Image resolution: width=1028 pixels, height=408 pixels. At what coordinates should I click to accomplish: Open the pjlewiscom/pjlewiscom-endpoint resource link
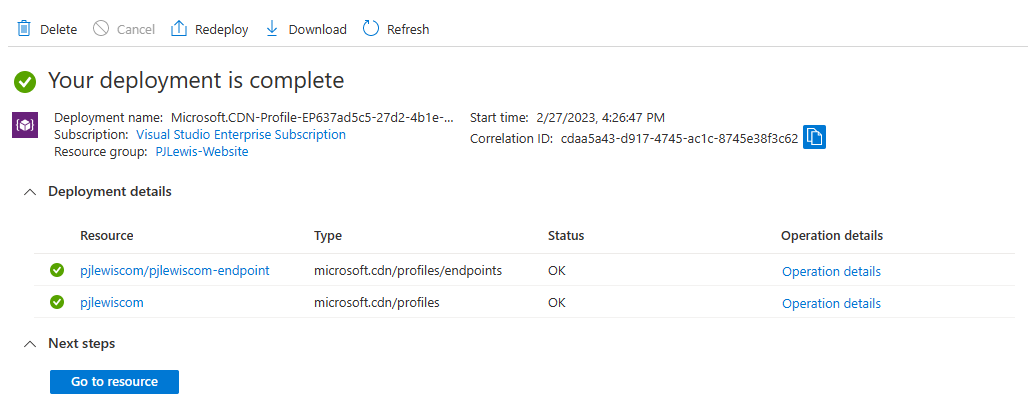click(174, 270)
